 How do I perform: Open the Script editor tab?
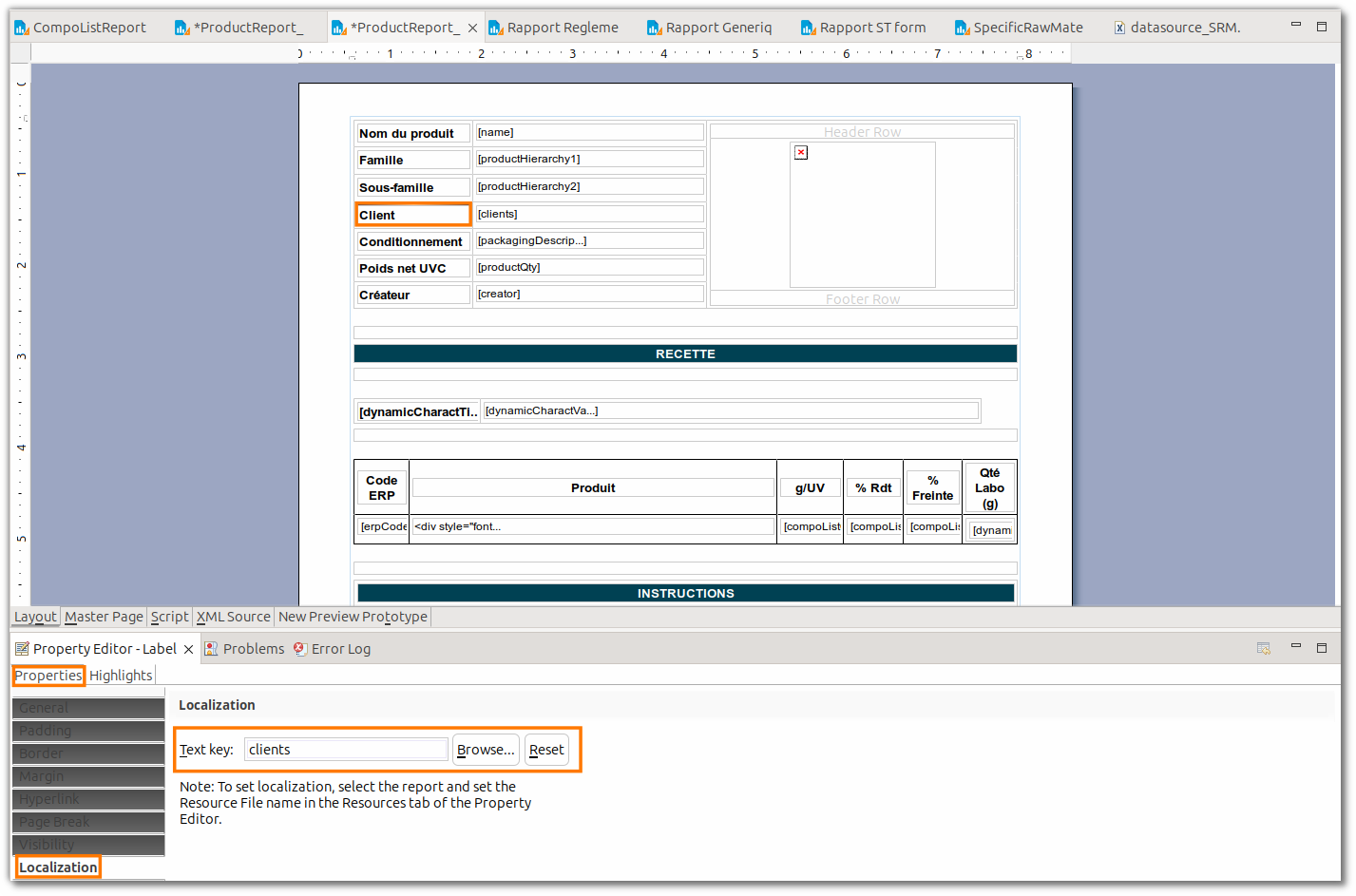pos(170,617)
